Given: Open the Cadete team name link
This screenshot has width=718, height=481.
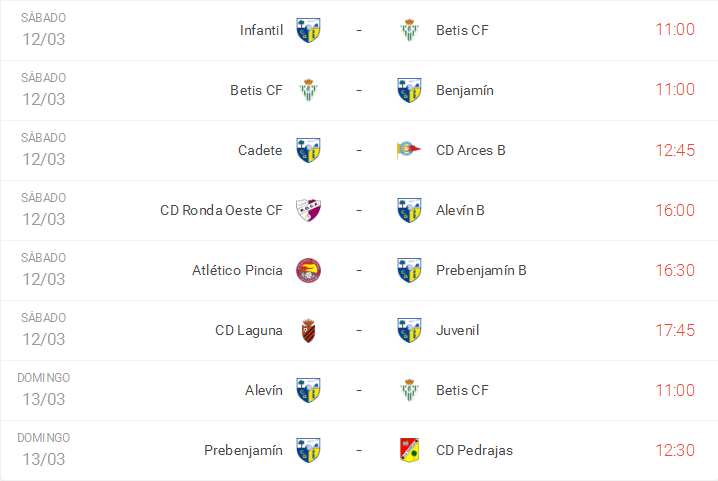Looking at the screenshot, I should (x=260, y=150).
